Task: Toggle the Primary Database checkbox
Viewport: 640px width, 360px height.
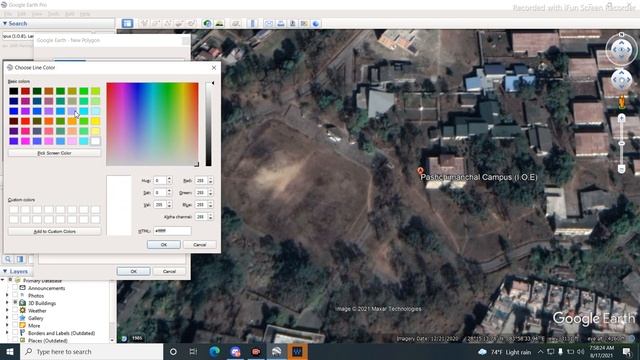Action: pos(10,280)
